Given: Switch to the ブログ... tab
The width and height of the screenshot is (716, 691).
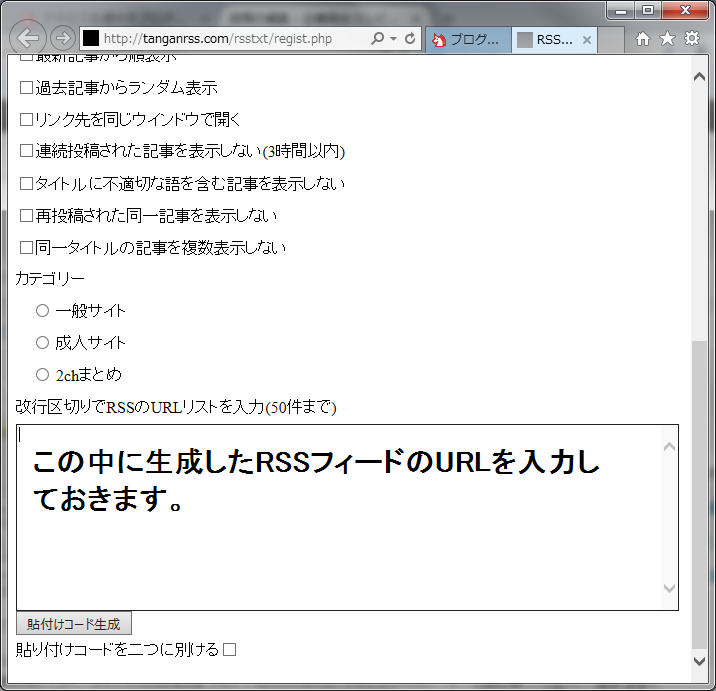Looking at the screenshot, I should tap(468, 40).
